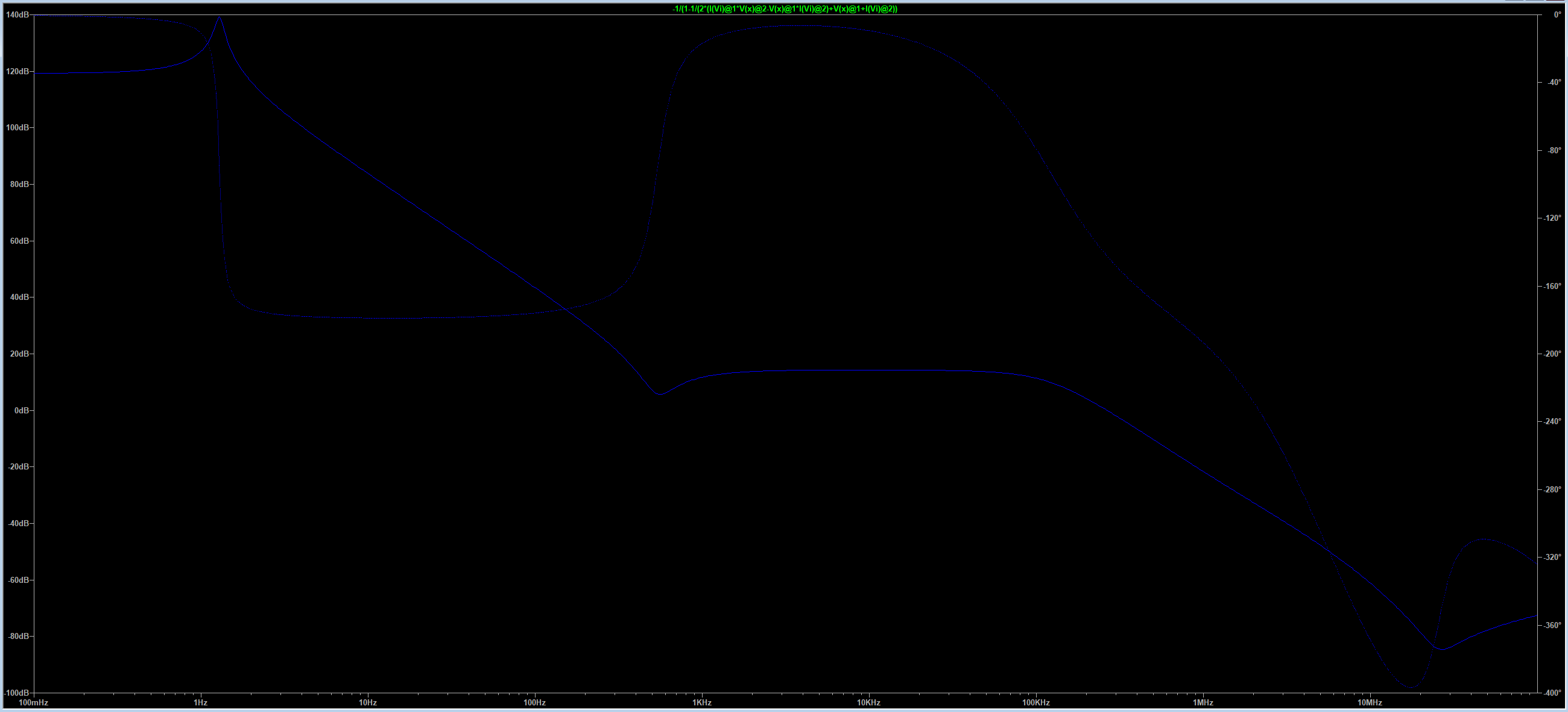Click the 0° phase axis label

click(x=1557, y=14)
